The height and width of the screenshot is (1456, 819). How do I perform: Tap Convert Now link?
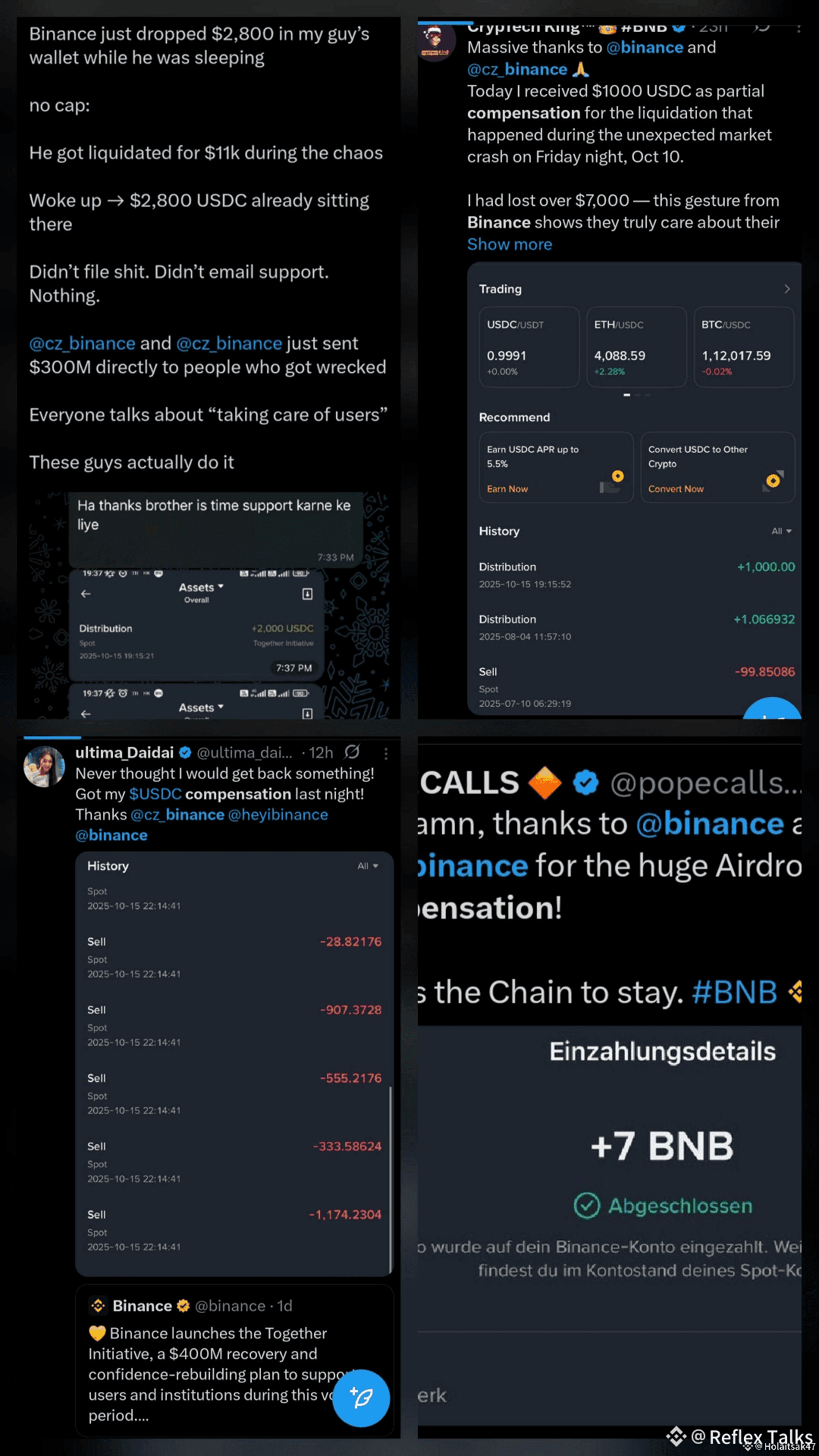point(676,489)
